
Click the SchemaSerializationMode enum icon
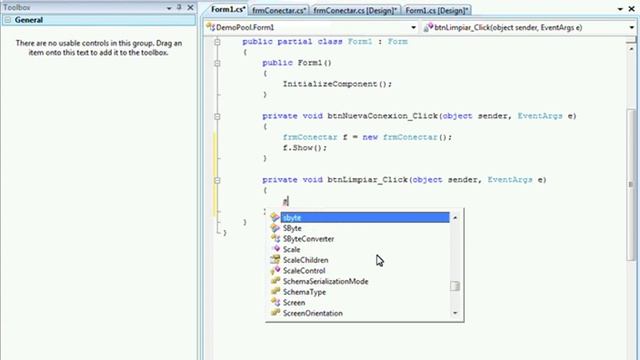(x=276, y=281)
